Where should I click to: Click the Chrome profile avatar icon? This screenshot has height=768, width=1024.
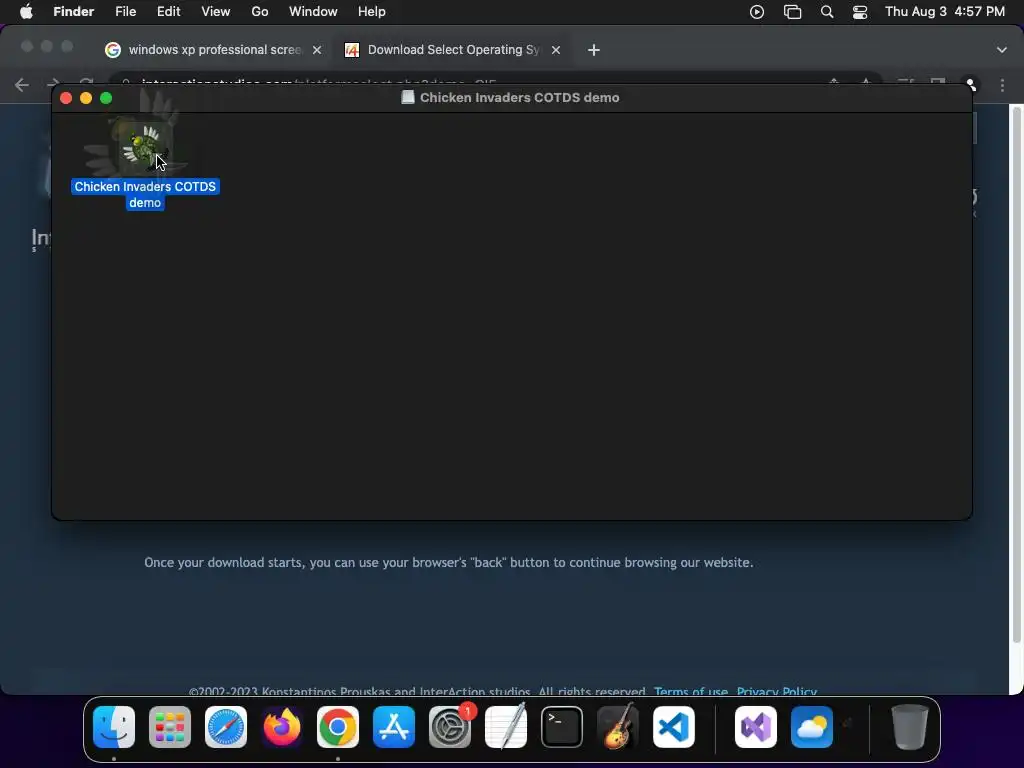971,85
